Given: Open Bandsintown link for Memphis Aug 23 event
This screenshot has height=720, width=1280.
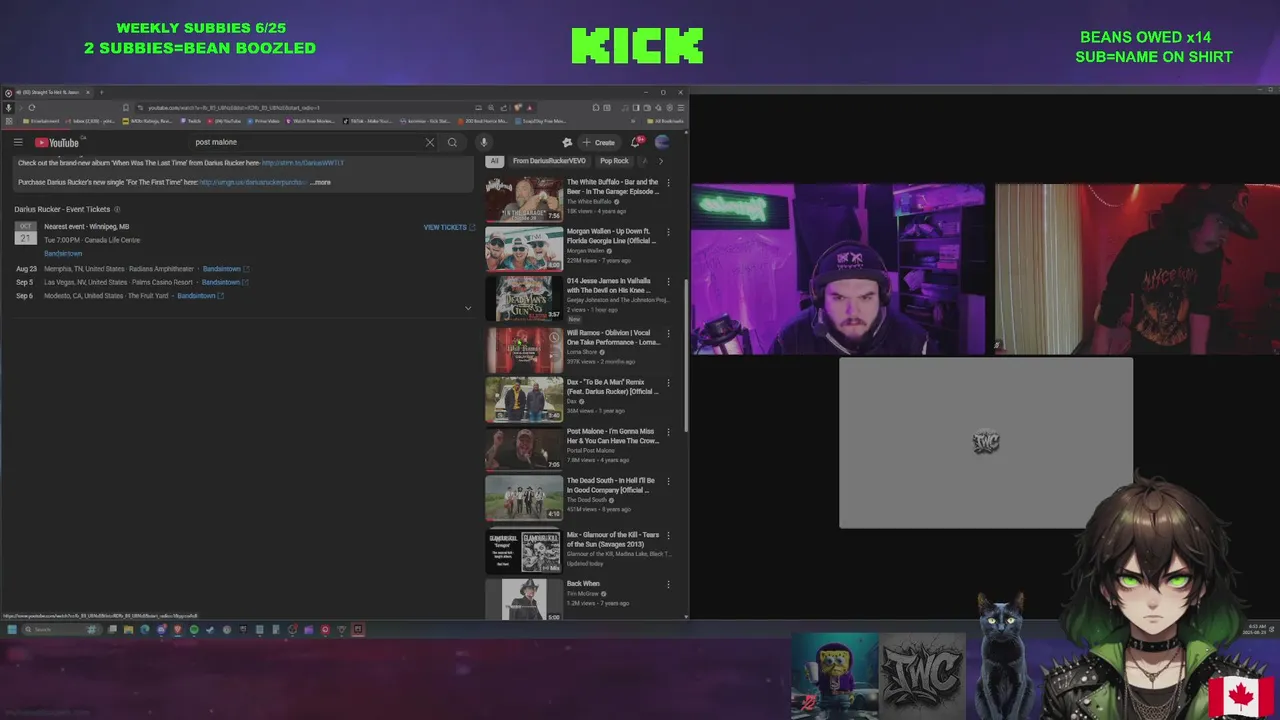Looking at the screenshot, I should tap(225, 269).
